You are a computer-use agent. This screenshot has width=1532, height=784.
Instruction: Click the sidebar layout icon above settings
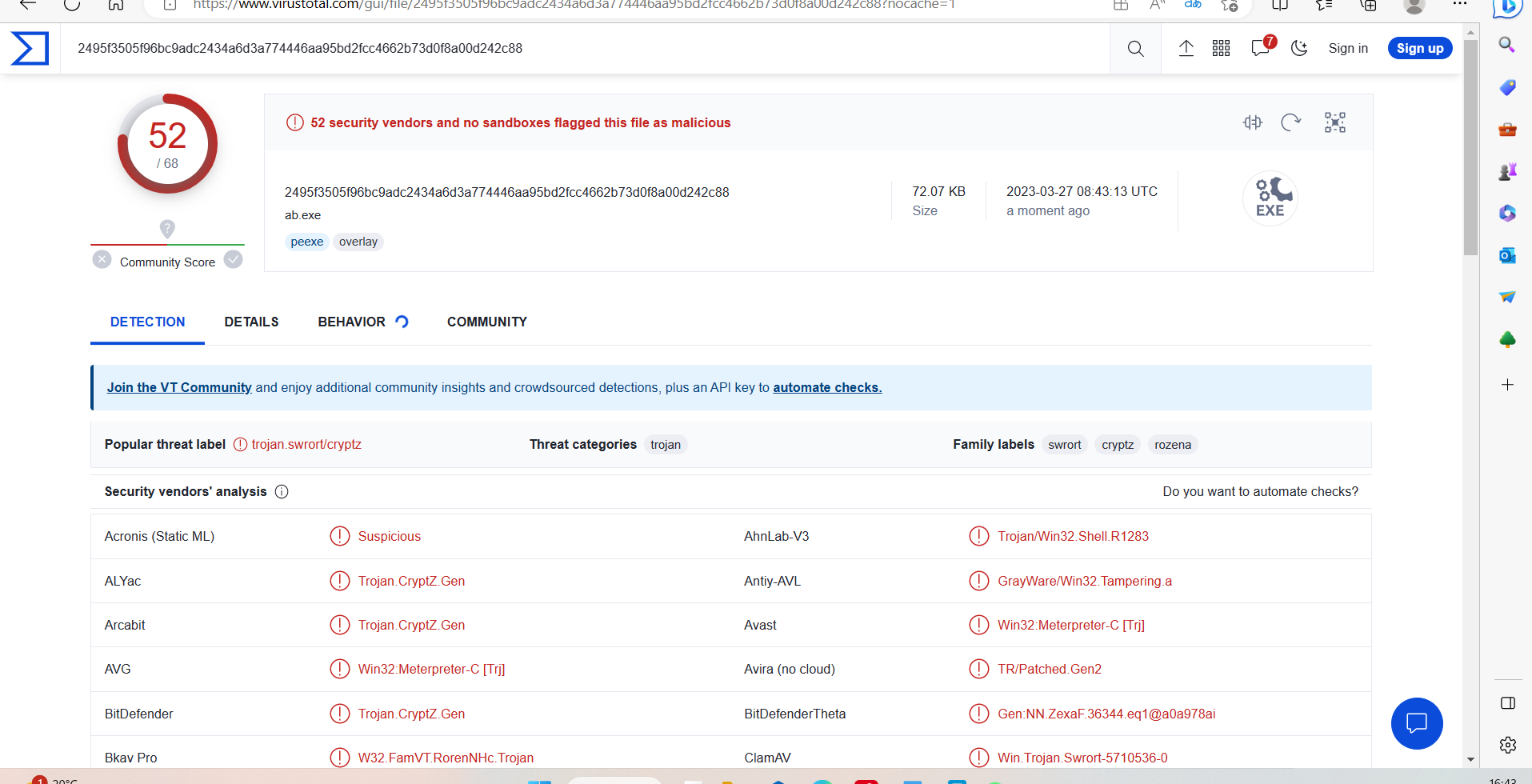(x=1508, y=703)
